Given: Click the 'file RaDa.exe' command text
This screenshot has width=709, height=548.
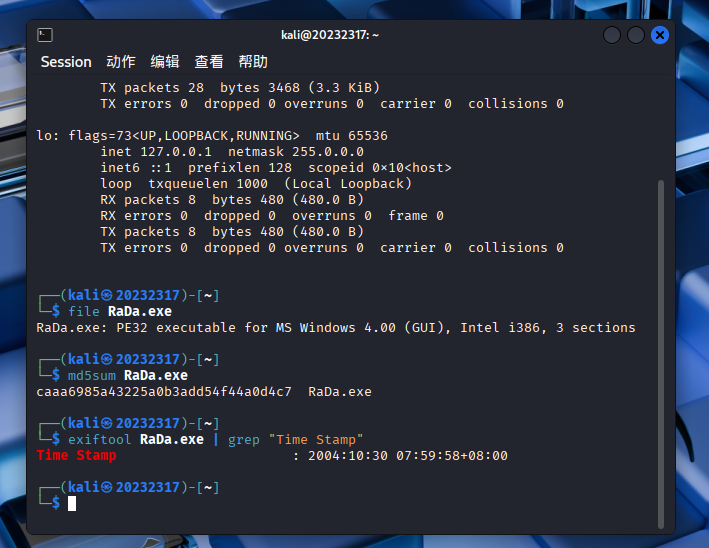Looking at the screenshot, I should 120,312.
